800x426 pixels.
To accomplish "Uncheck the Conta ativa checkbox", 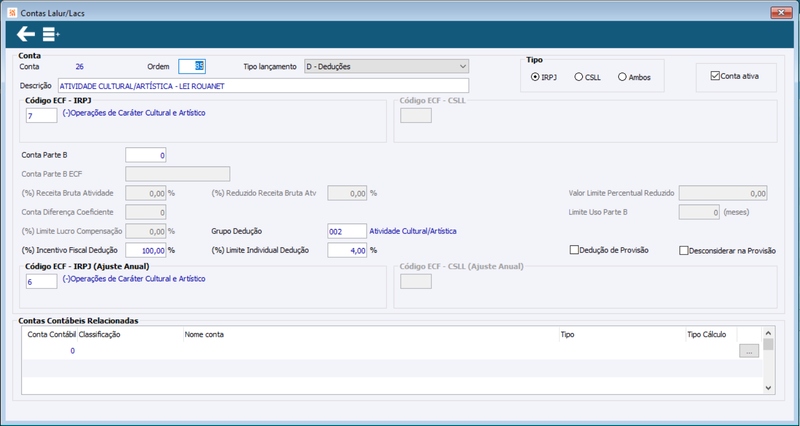I will tap(735, 76).
